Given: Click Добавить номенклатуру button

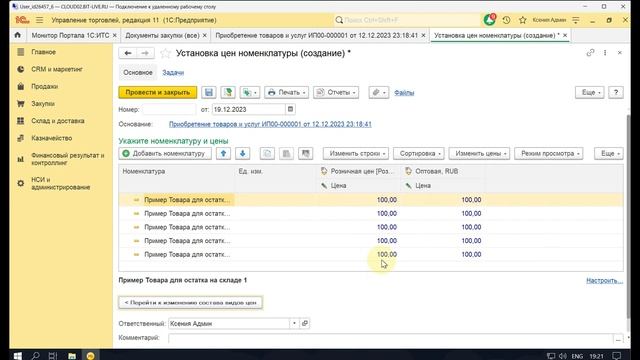Looking at the screenshot, I should coord(165,153).
